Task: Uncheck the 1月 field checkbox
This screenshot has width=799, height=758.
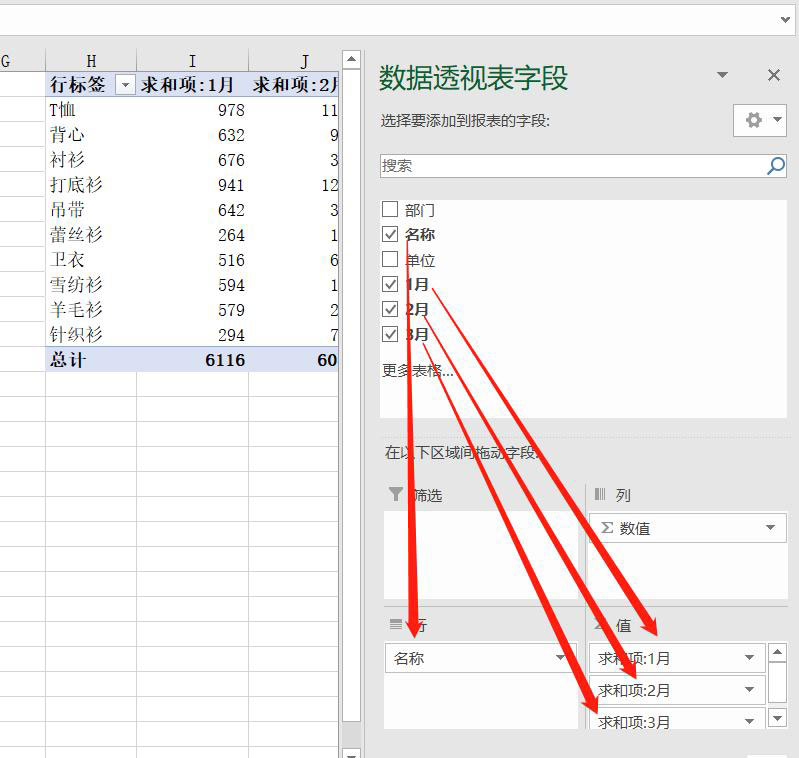Action: [391, 285]
